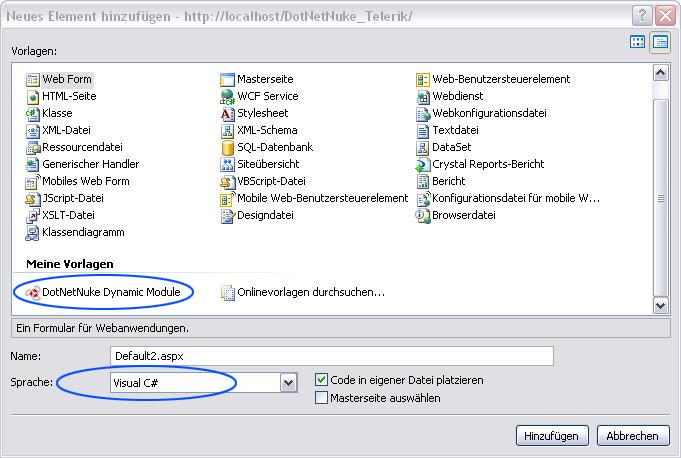
Task: Choose the WCF Service template icon
Action: click(227, 97)
